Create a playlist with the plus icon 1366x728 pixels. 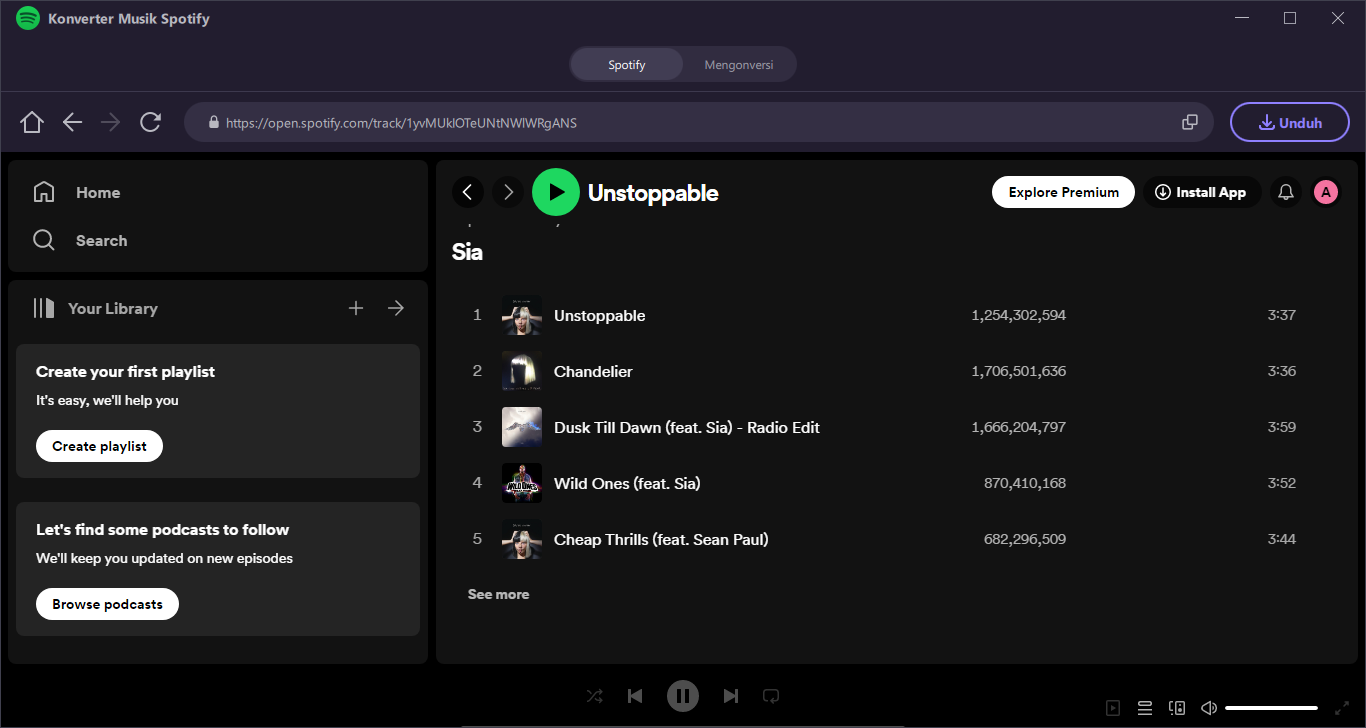[356, 308]
